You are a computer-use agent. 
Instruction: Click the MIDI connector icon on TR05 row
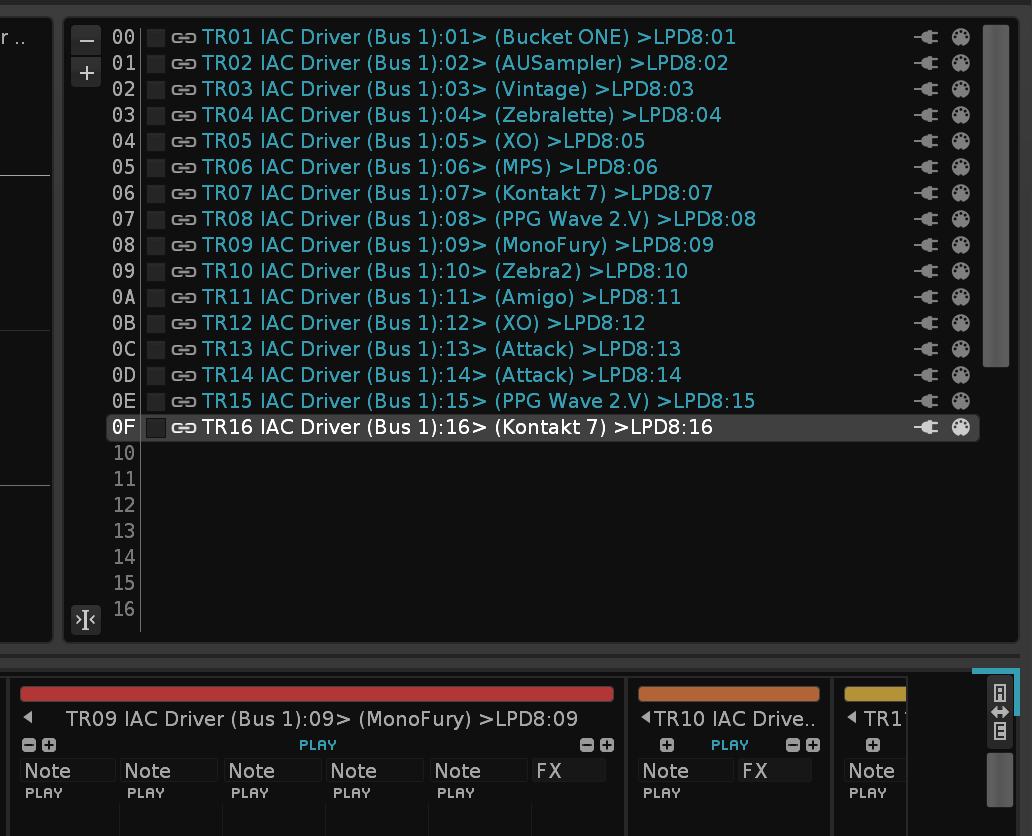(x=960, y=141)
